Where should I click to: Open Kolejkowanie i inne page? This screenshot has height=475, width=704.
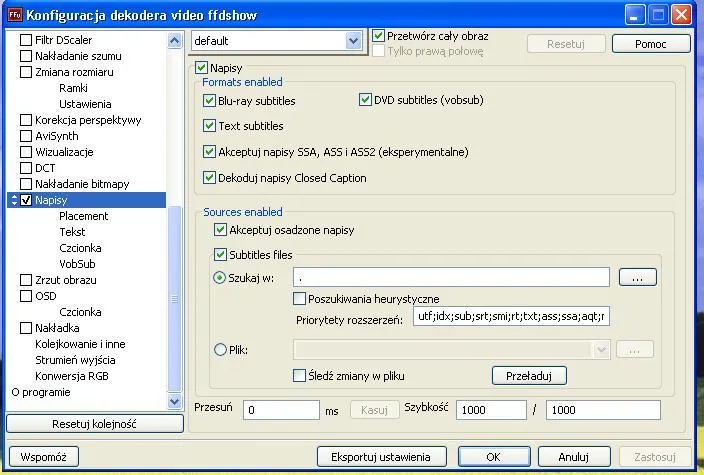80,344
